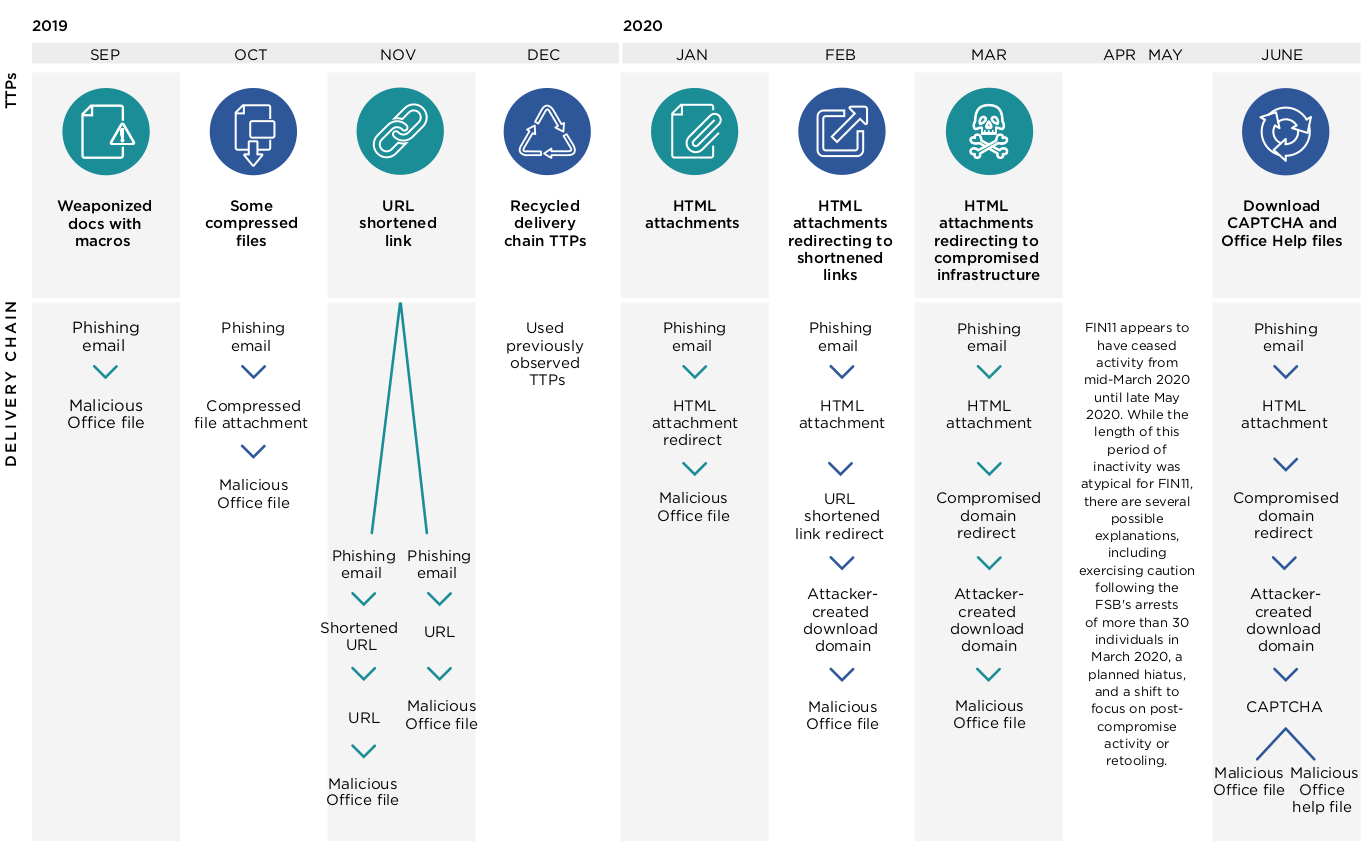1371x854 pixels.
Task: Select the JUNE month header
Action: tap(1282, 55)
